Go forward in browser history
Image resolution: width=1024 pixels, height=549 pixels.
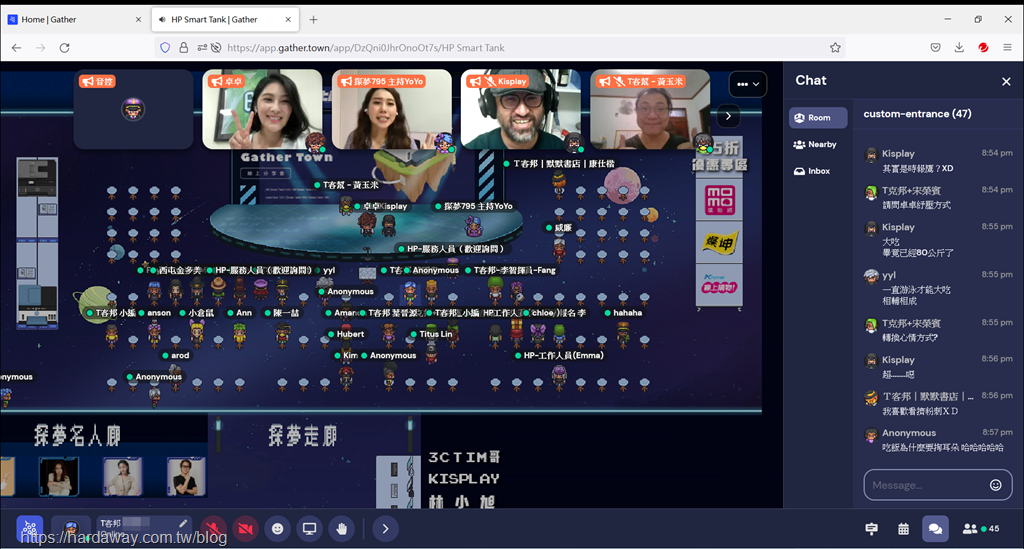click(x=40, y=48)
